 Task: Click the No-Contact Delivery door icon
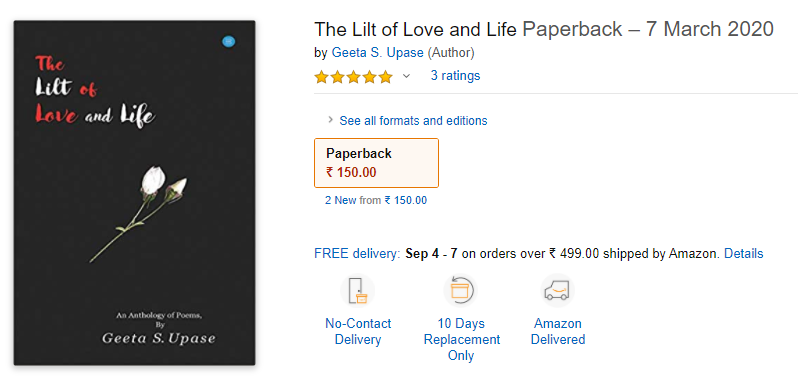click(357, 291)
